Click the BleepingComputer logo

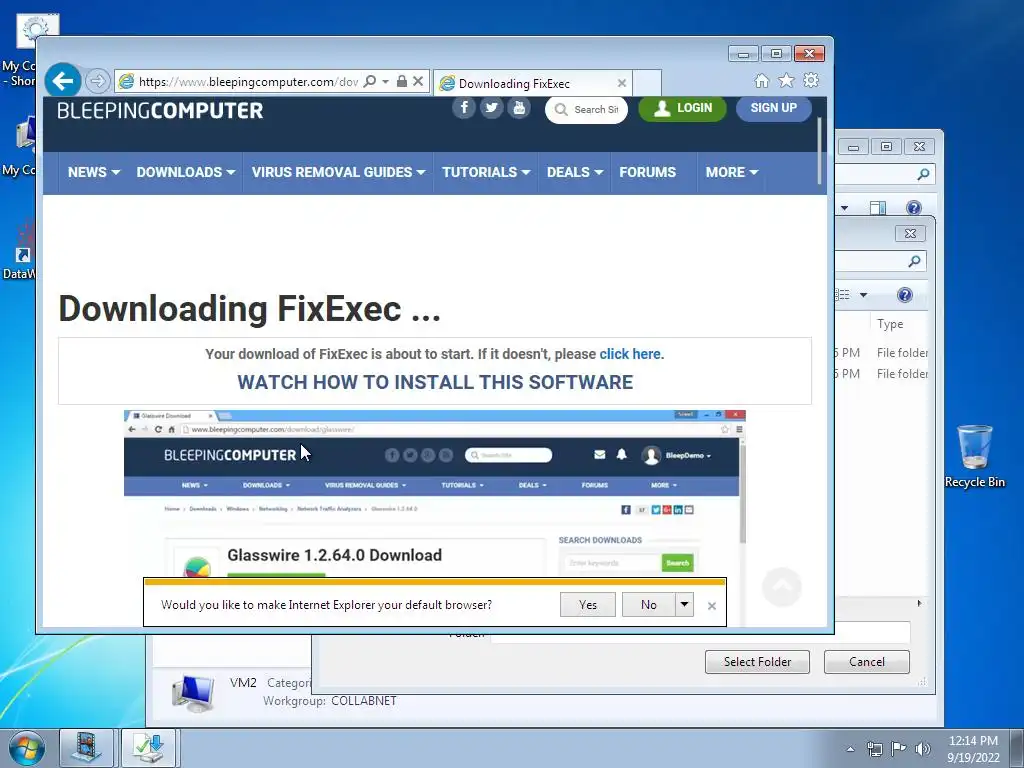pyautogui.click(x=160, y=110)
